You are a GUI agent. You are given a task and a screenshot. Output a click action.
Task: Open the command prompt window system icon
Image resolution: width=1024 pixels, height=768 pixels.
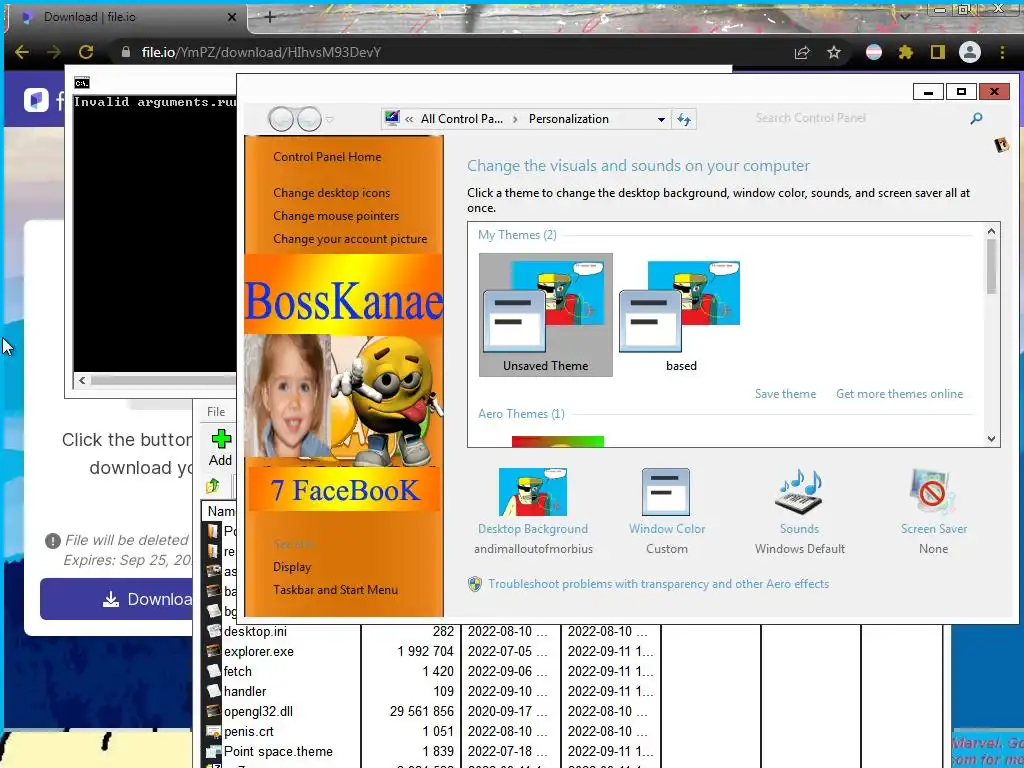pyautogui.click(x=82, y=83)
